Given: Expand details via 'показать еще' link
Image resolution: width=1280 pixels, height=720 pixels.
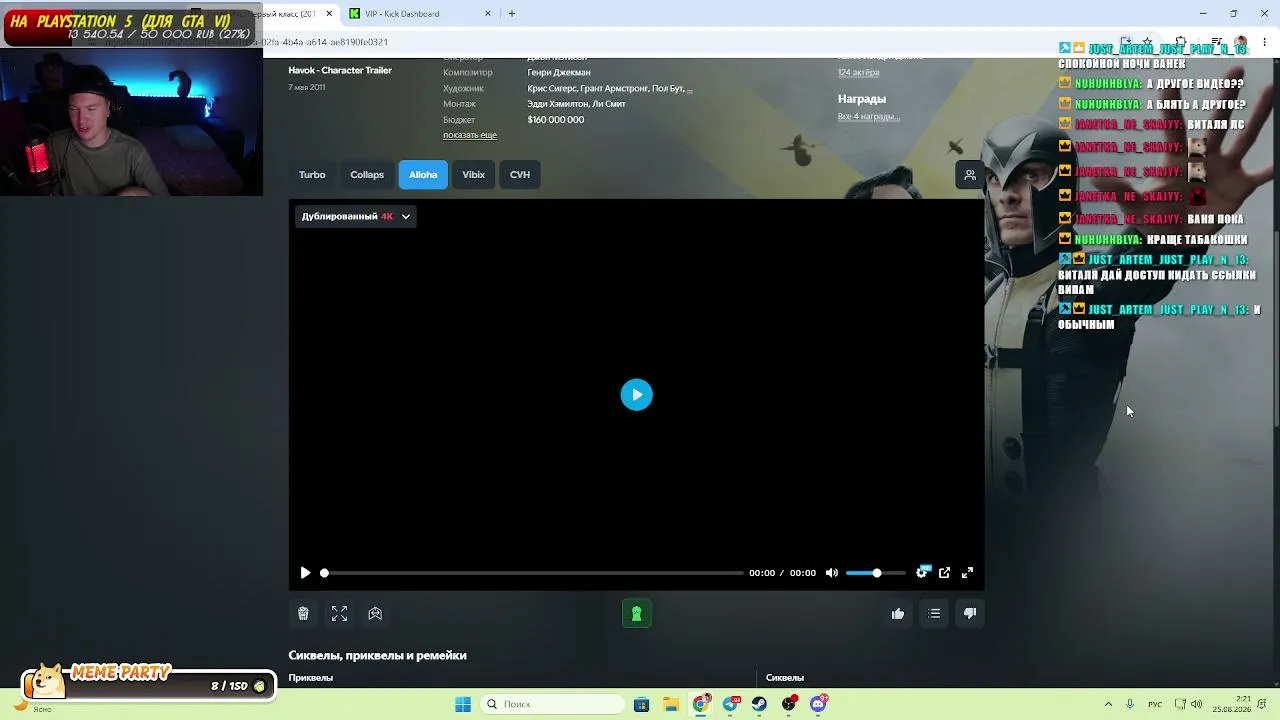Looking at the screenshot, I should point(470,135).
